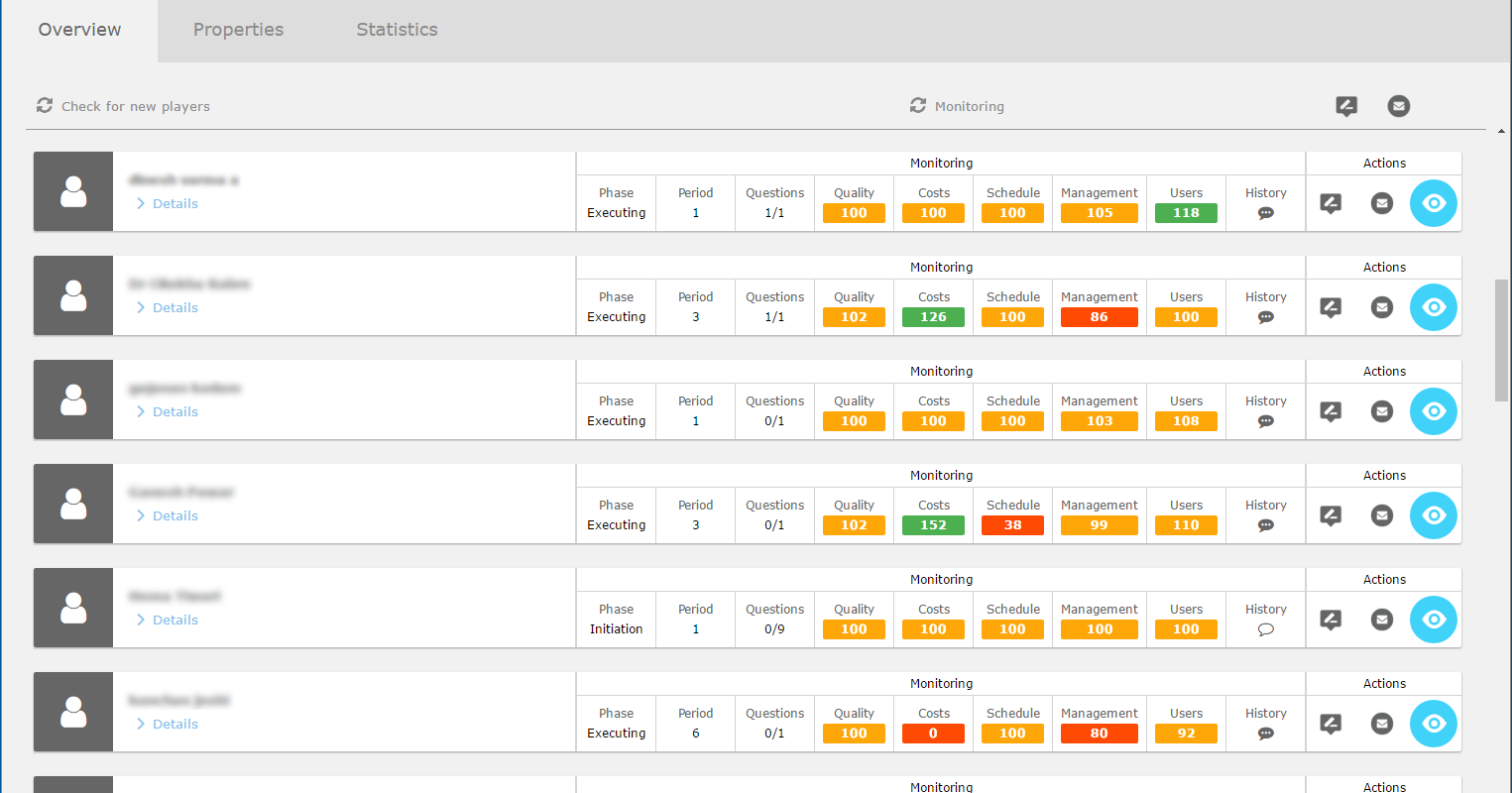Click the vertical scrollbar thumb
Viewport: 1512px width, 793px height.
(x=1501, y=340)
